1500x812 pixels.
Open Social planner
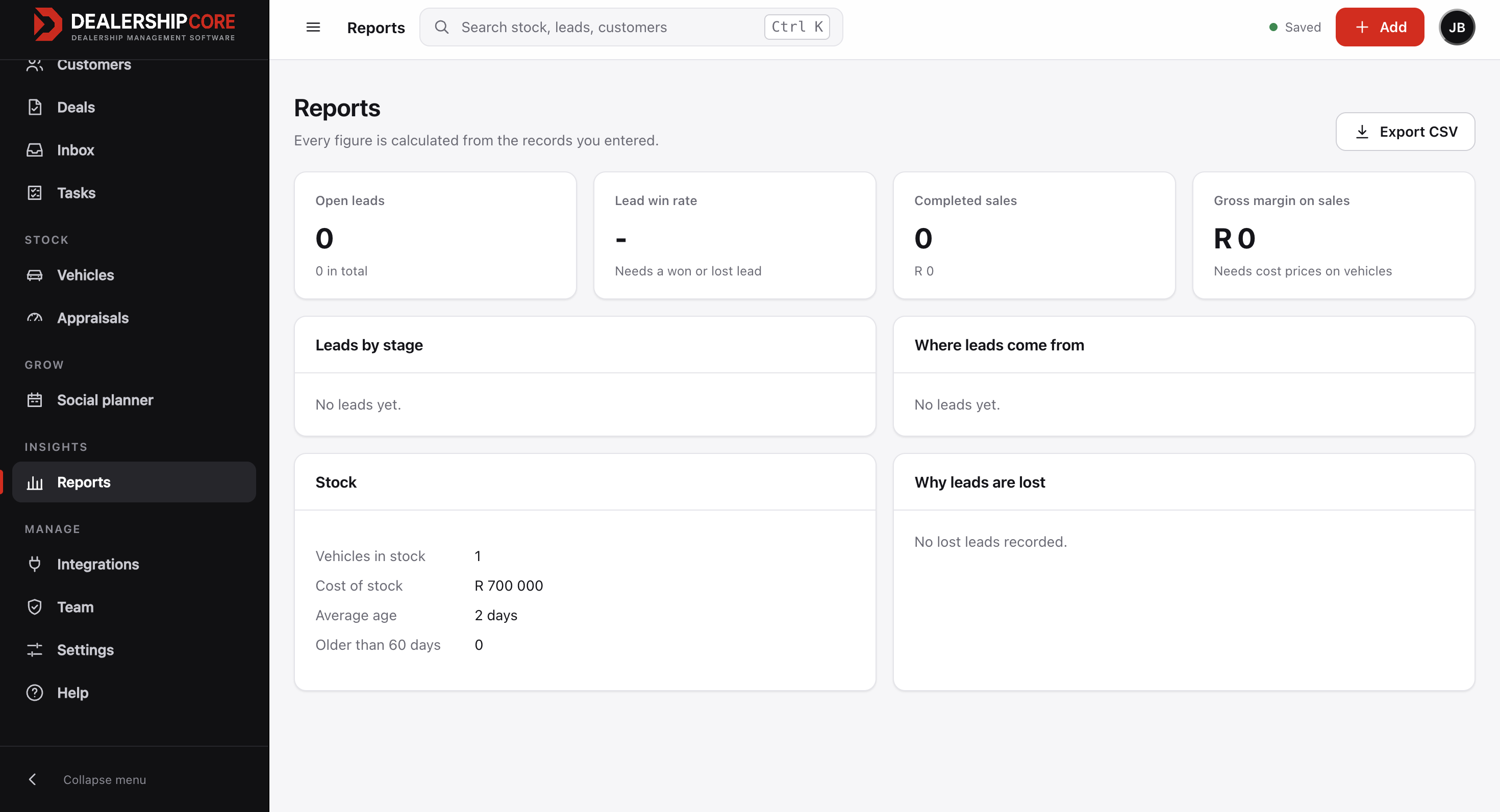tap(135, 400)
